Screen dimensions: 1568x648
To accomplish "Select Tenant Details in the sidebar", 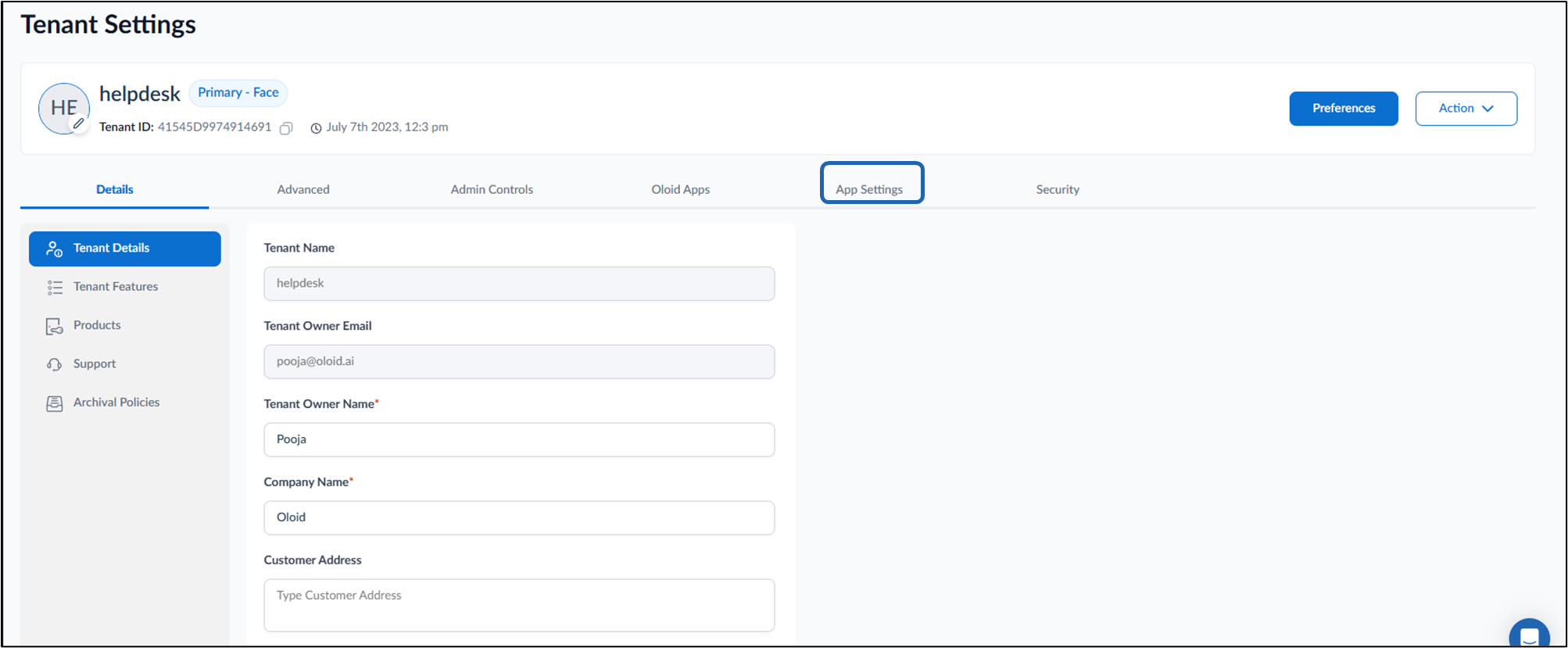I will [x=125, y=249].
